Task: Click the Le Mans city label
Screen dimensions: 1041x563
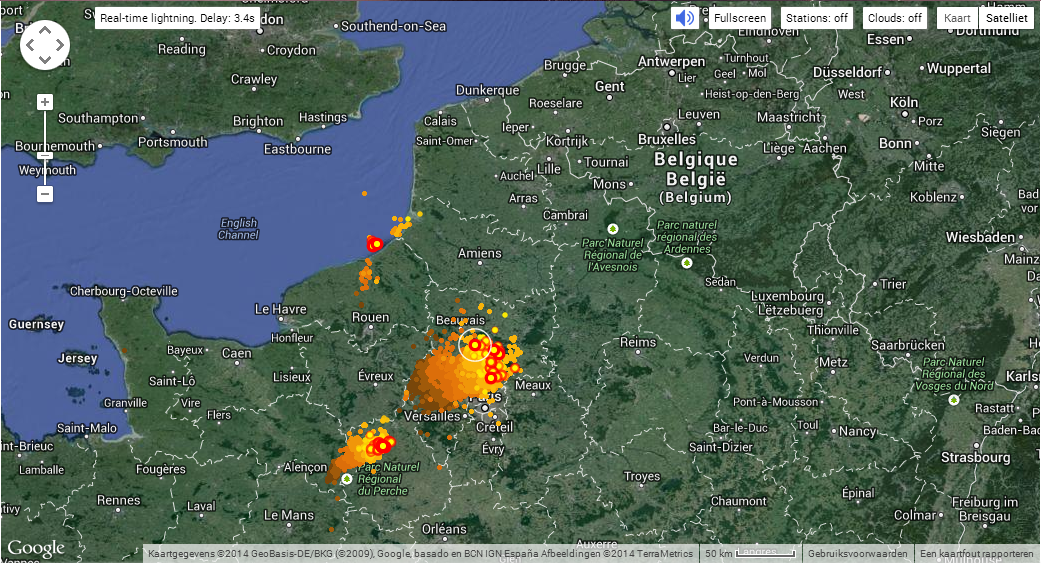Action: pyautogui.click(x=289, y=515)
